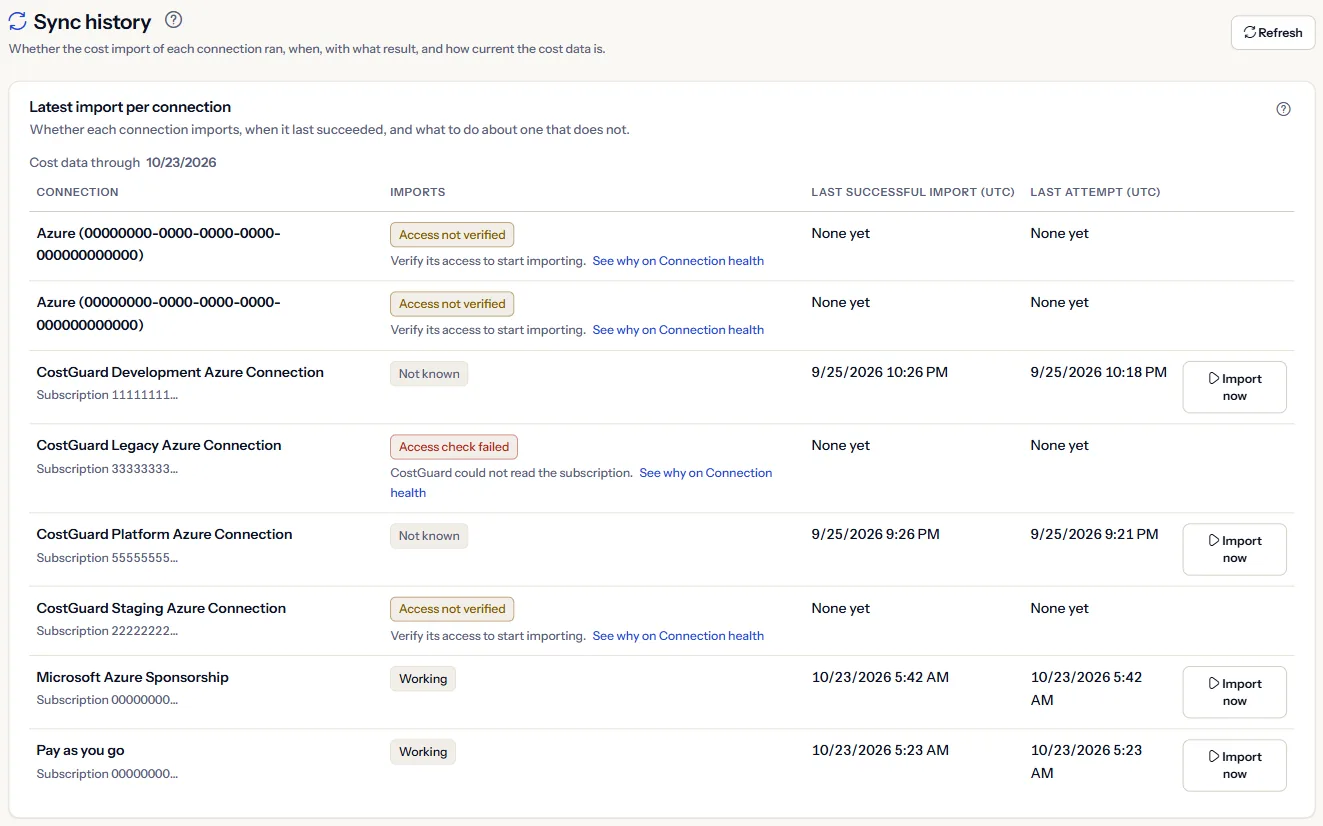Click Not known badge for CostGuard Platform

(429, 536)
